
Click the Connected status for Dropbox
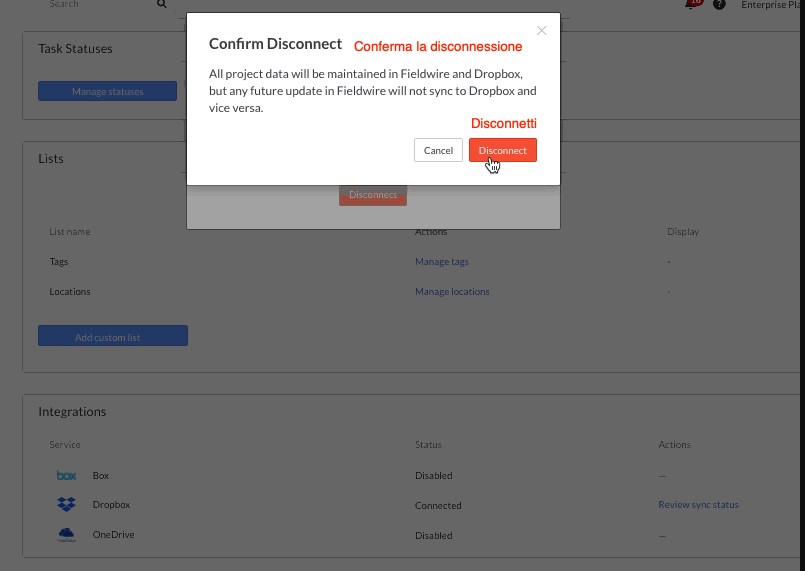(438, 506)
